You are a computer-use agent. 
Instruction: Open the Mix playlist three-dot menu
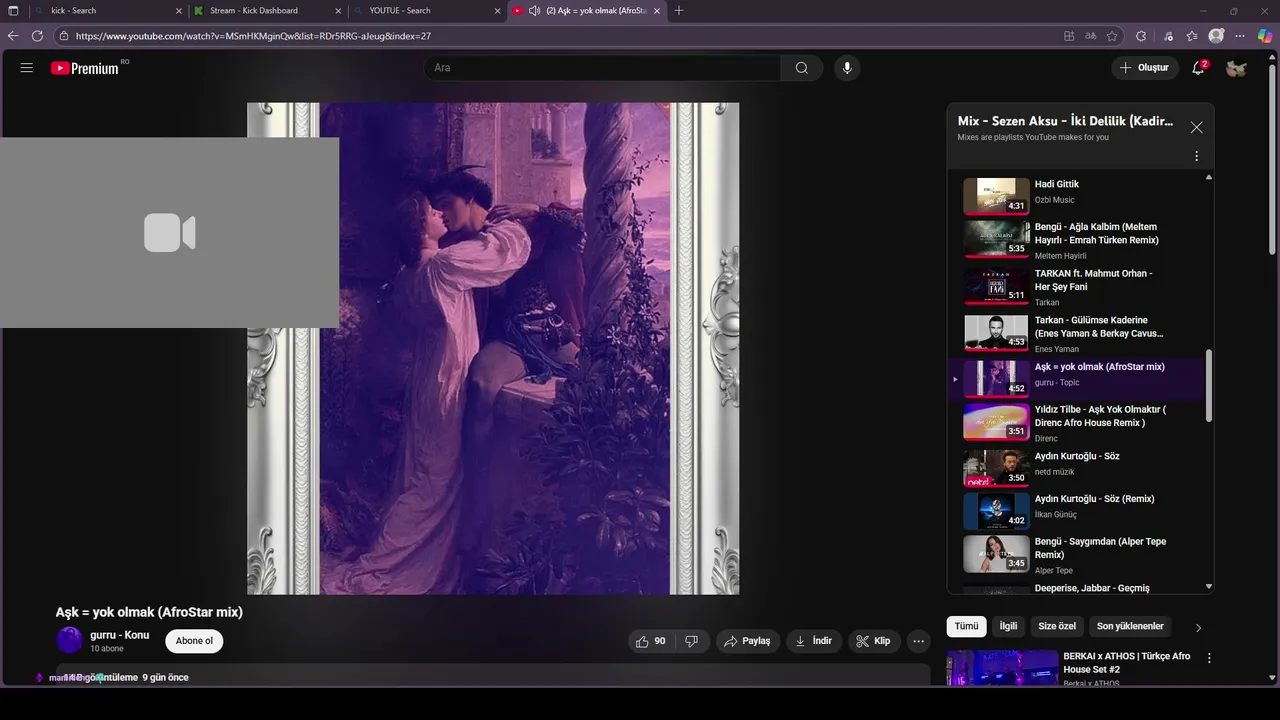(1196, 156)
